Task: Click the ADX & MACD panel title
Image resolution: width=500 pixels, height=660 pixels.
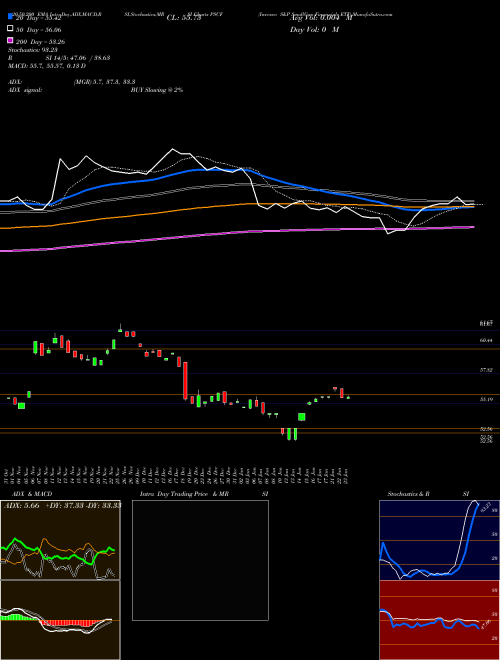Action: (32, 494)
